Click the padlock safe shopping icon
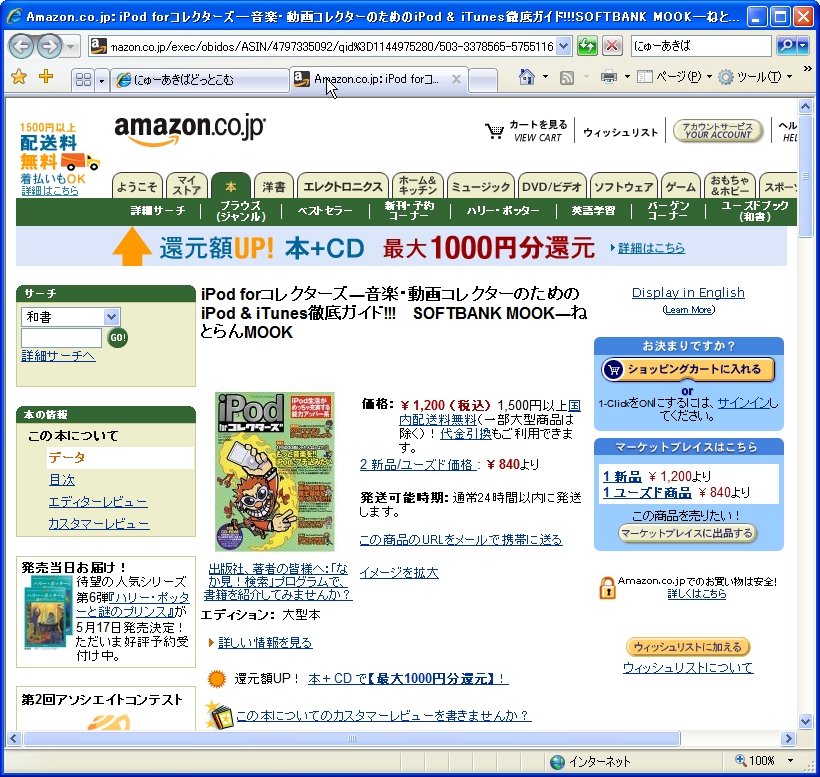This screenshot has width=820, height=777. [607, 588]
